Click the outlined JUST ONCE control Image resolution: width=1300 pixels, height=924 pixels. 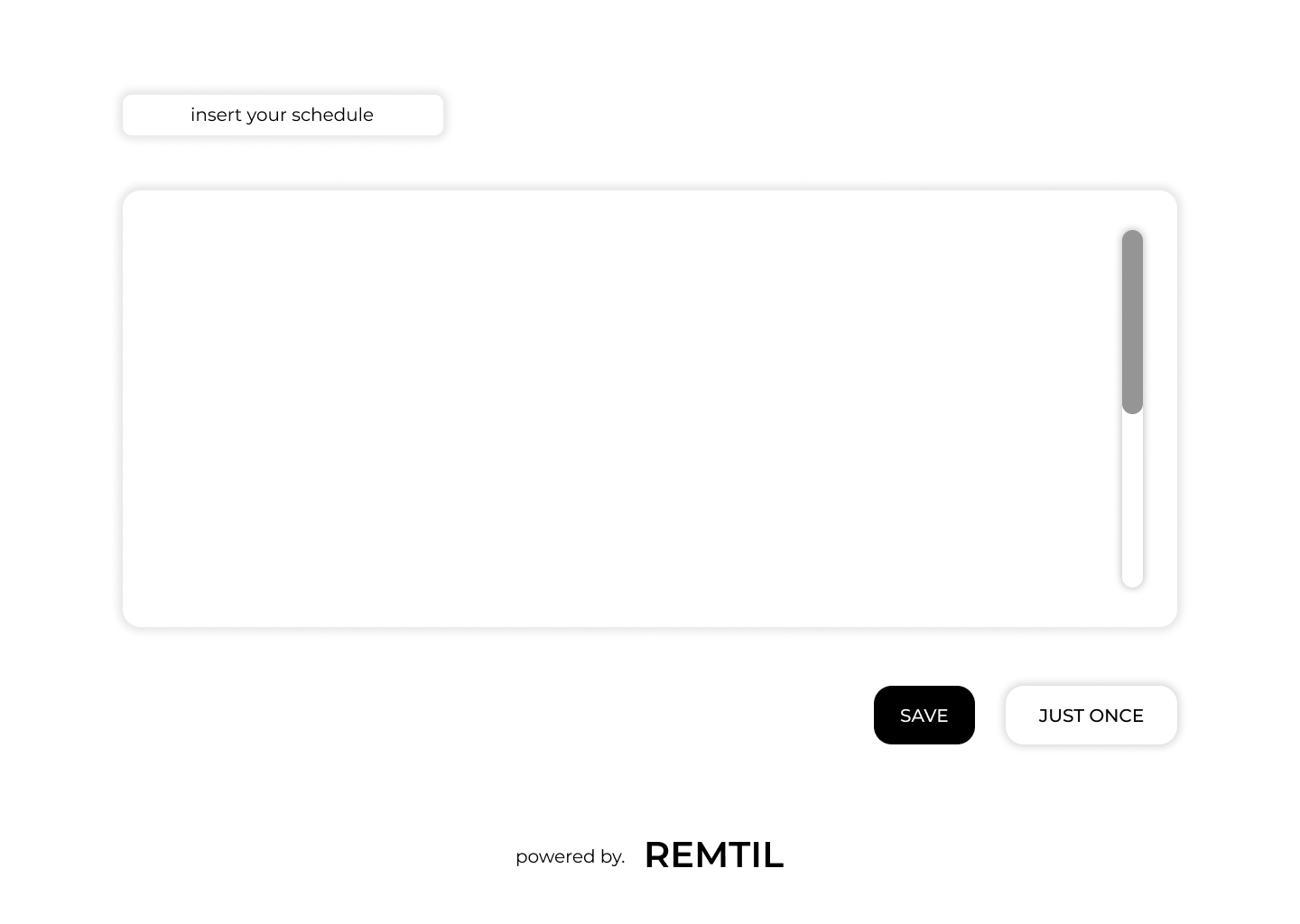[1091, 715]
